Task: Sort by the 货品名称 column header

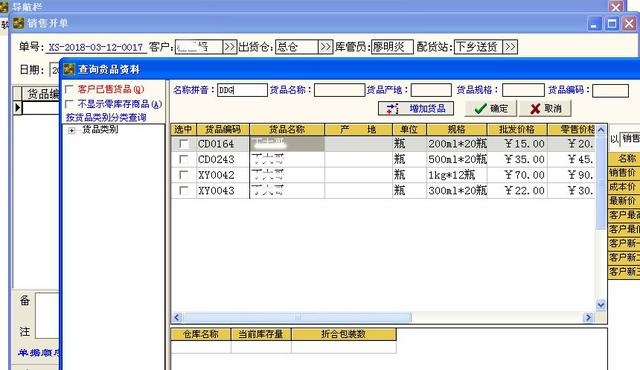Action: point(287,130)
